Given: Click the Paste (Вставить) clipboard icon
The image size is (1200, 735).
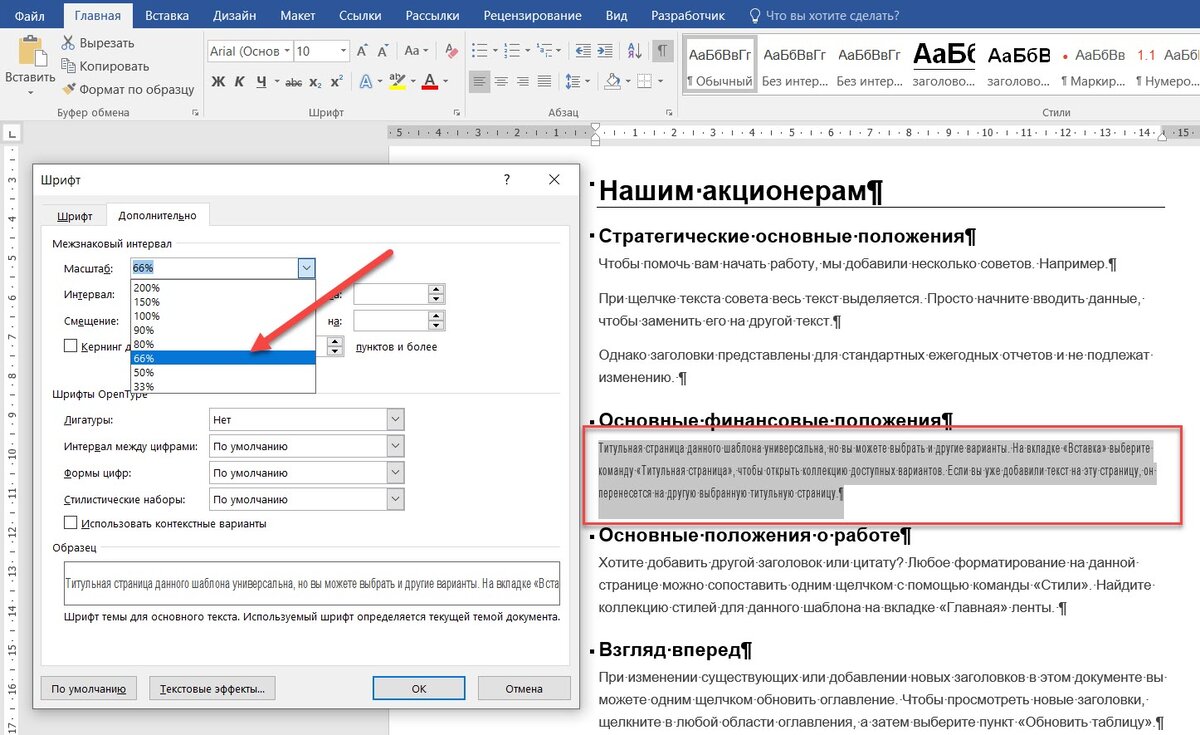Looking at the screenshot, I should [31, 50].
